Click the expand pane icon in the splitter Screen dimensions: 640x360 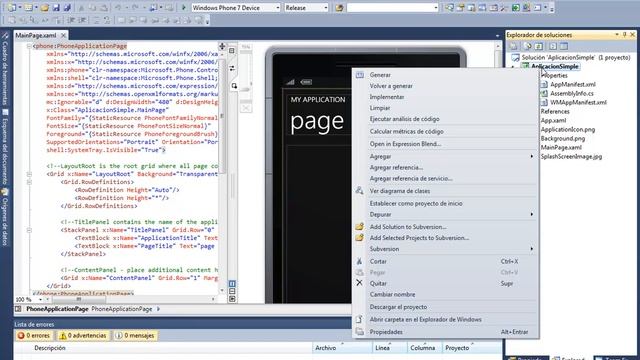pos(232,299)
